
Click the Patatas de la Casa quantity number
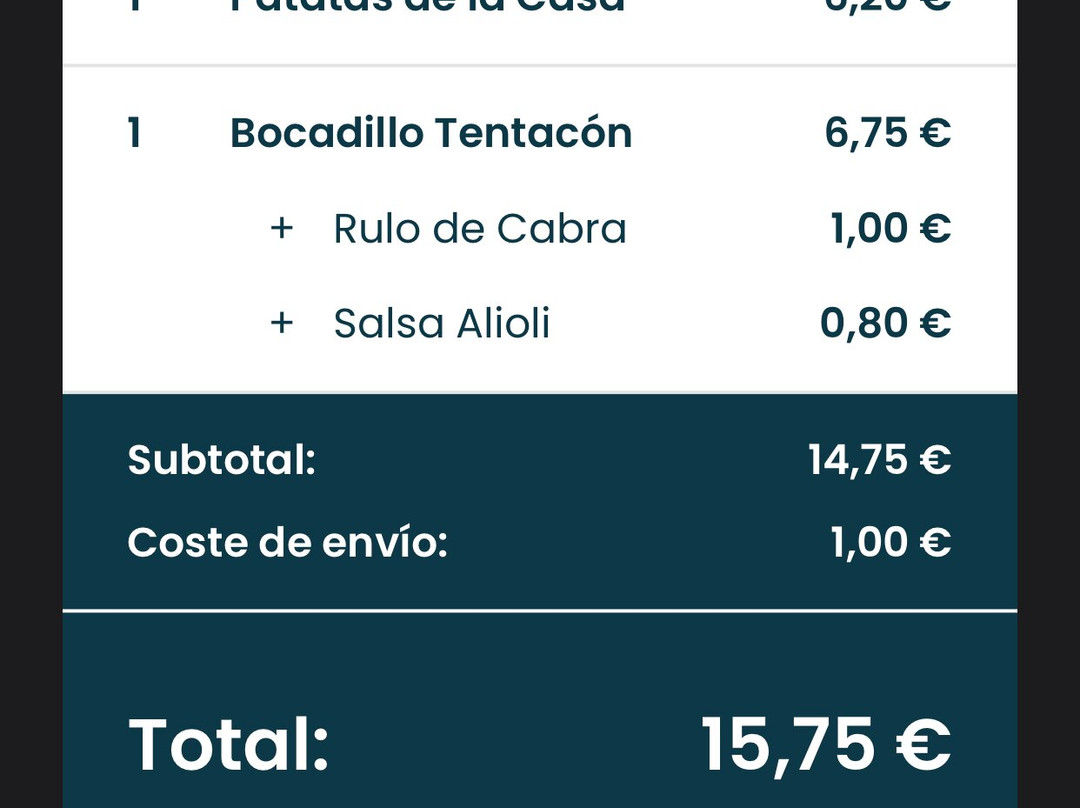(x=134, y=6)
